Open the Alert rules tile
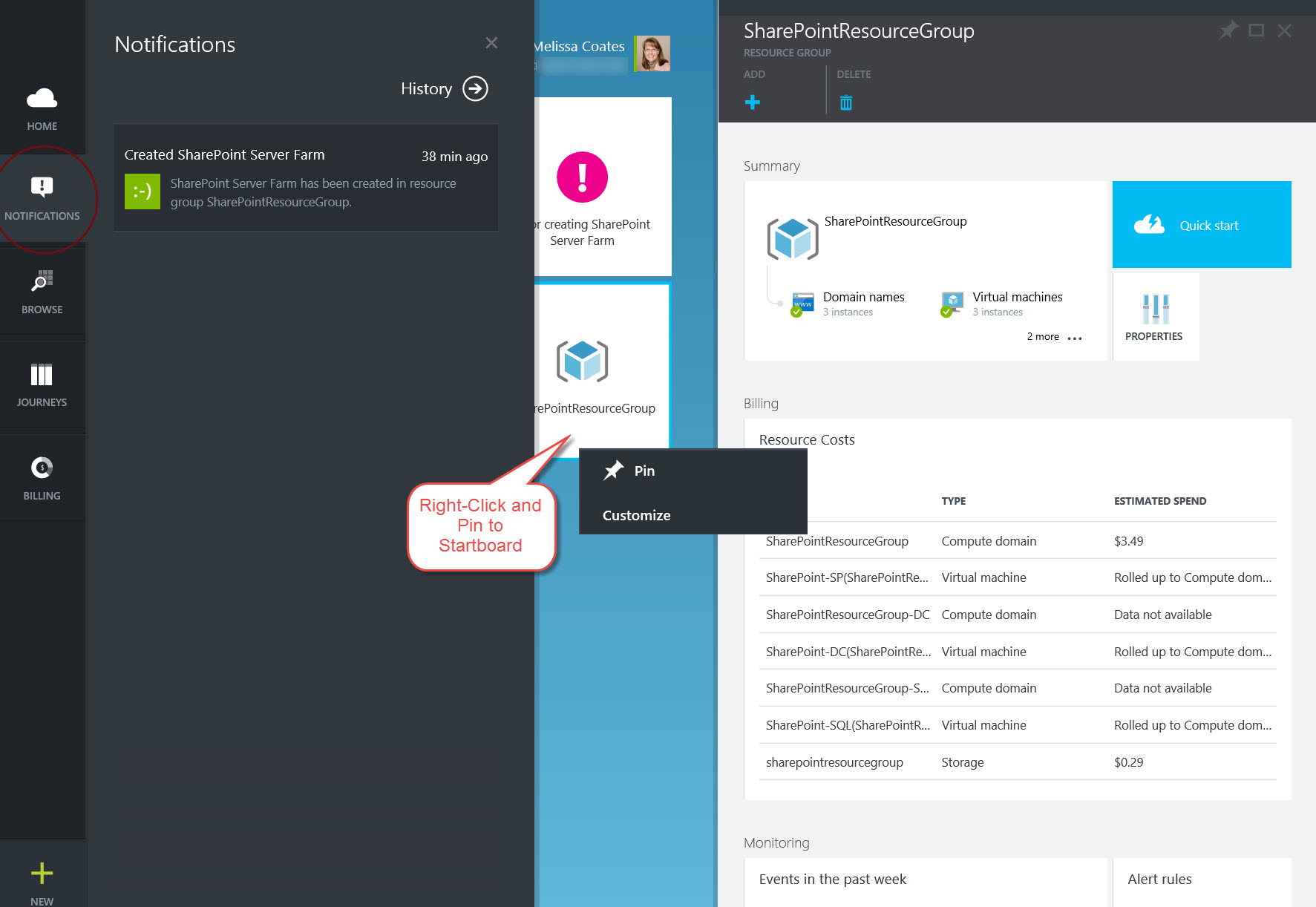 pyautogui.click(x=1202, y=883)
